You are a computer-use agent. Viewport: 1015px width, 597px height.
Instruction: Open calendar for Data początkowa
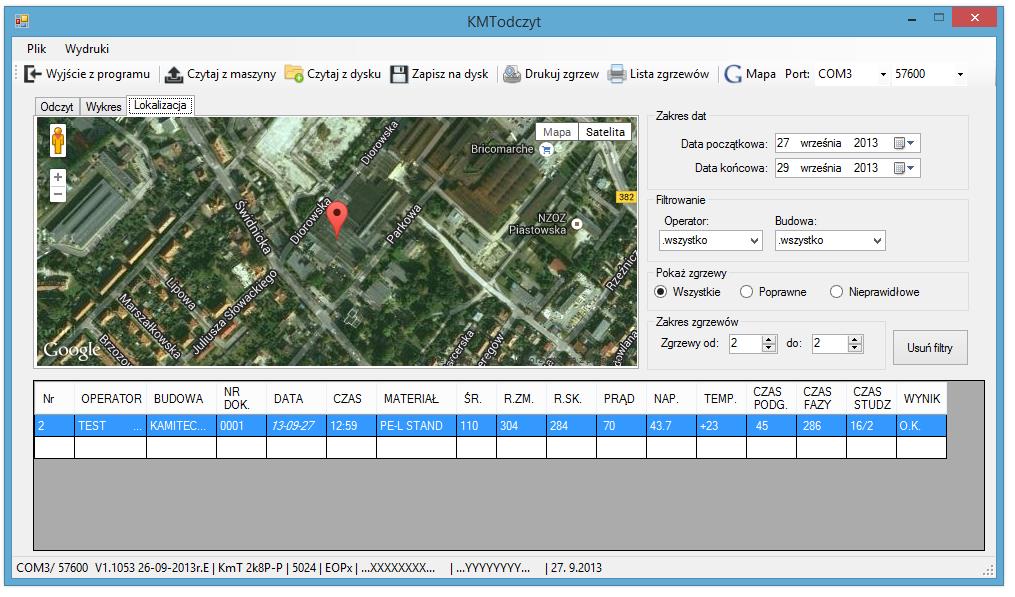coord(904,143)
